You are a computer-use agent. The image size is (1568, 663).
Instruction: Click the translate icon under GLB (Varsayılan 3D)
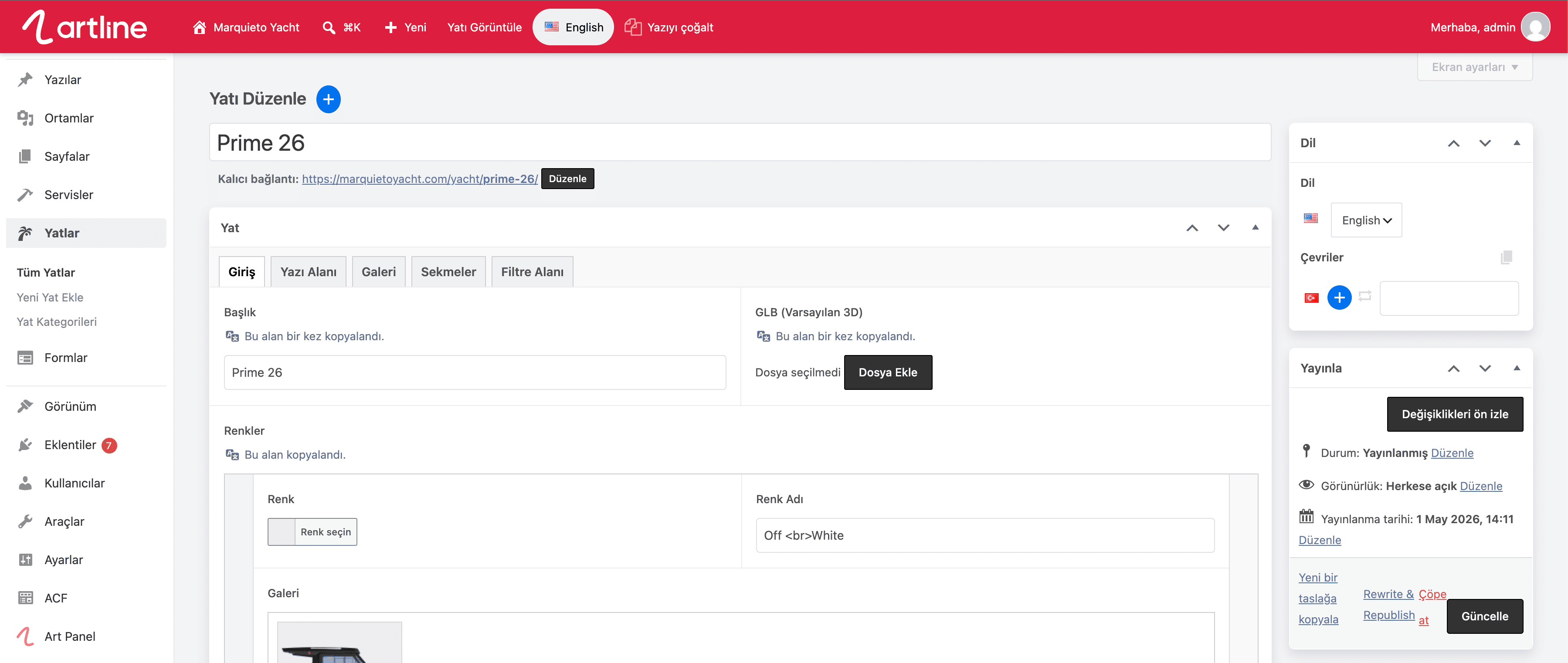(x=764, y=336)
